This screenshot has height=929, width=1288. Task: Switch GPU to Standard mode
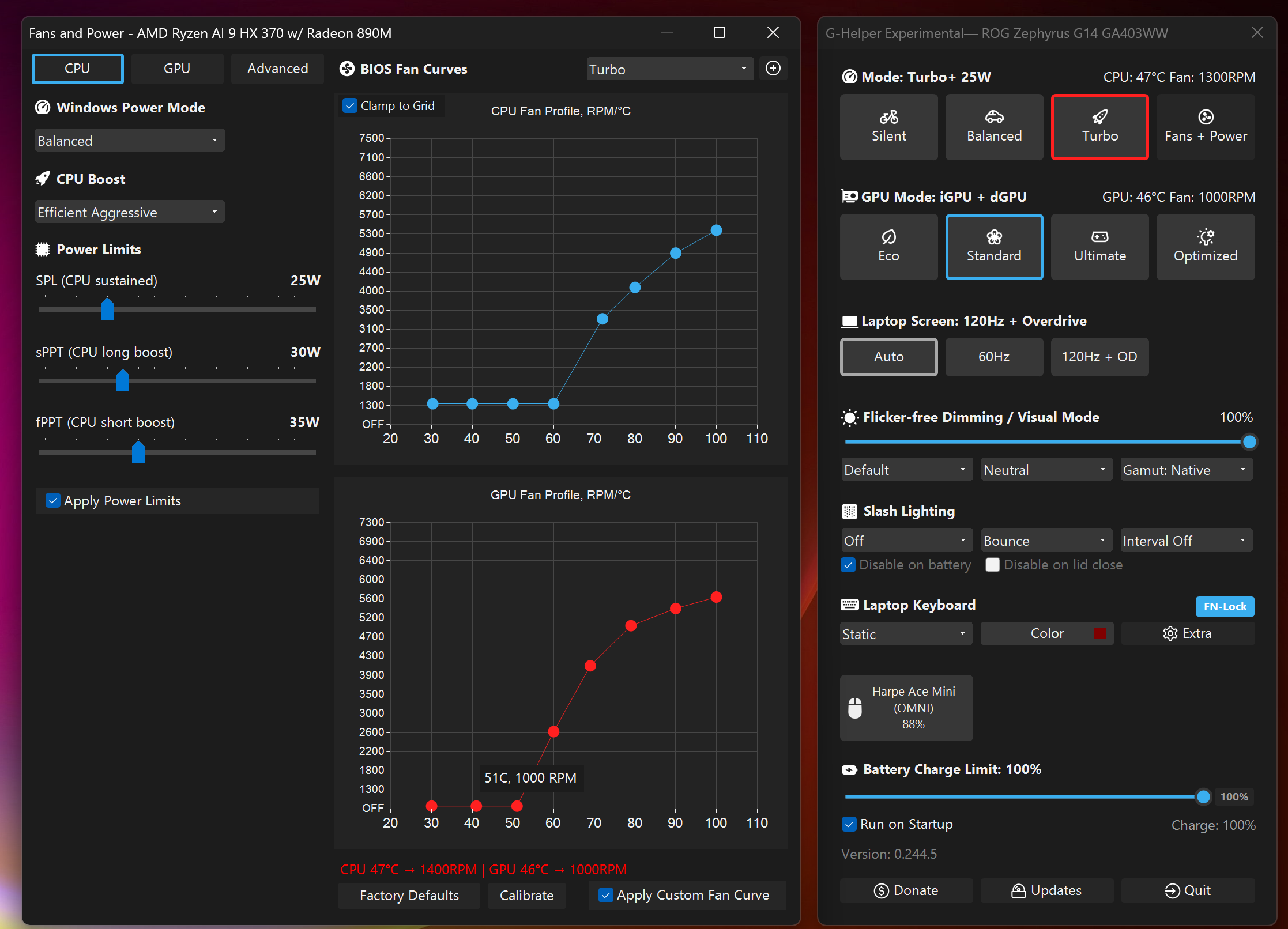pyautogui.click(x=994, y=247)
